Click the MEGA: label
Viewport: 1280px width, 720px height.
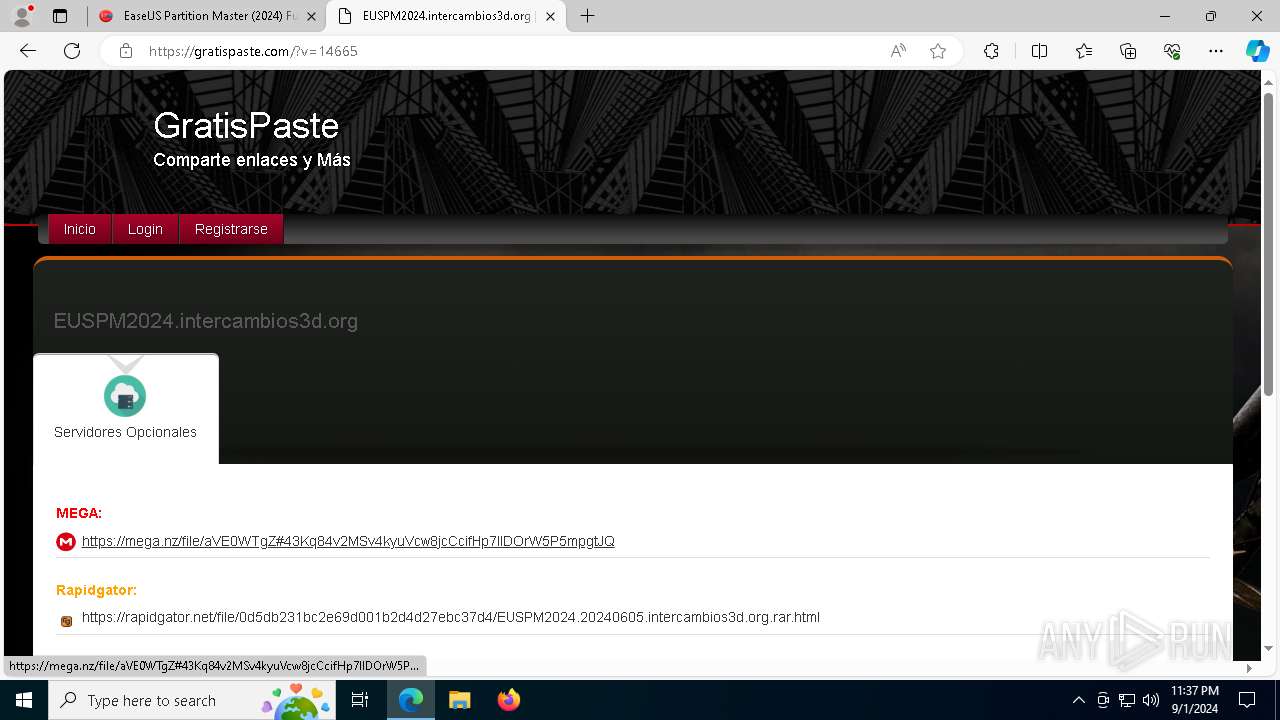pos(79,513)
